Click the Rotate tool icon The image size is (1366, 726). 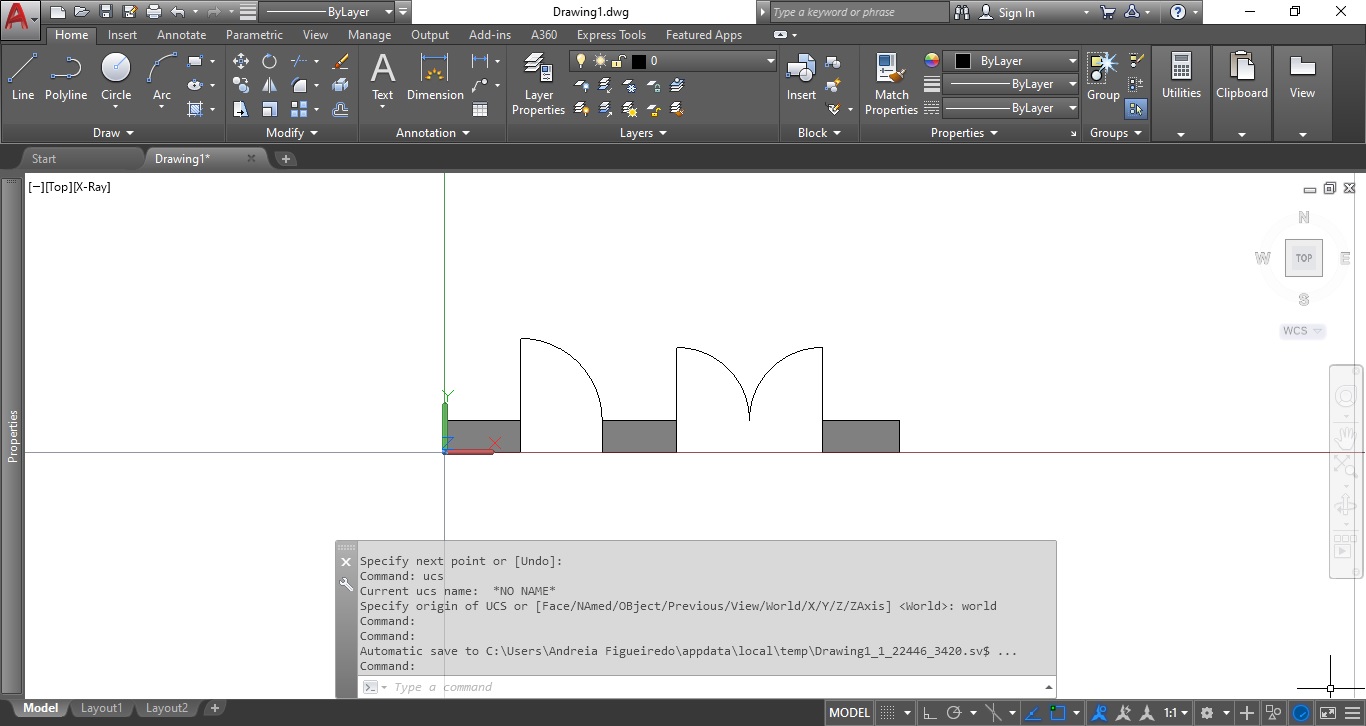269,61
